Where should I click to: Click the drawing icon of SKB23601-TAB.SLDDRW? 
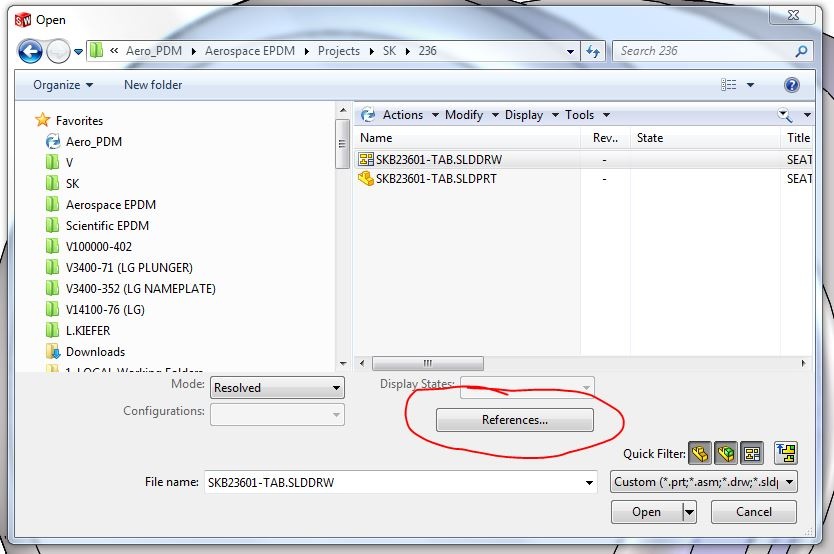366,159
